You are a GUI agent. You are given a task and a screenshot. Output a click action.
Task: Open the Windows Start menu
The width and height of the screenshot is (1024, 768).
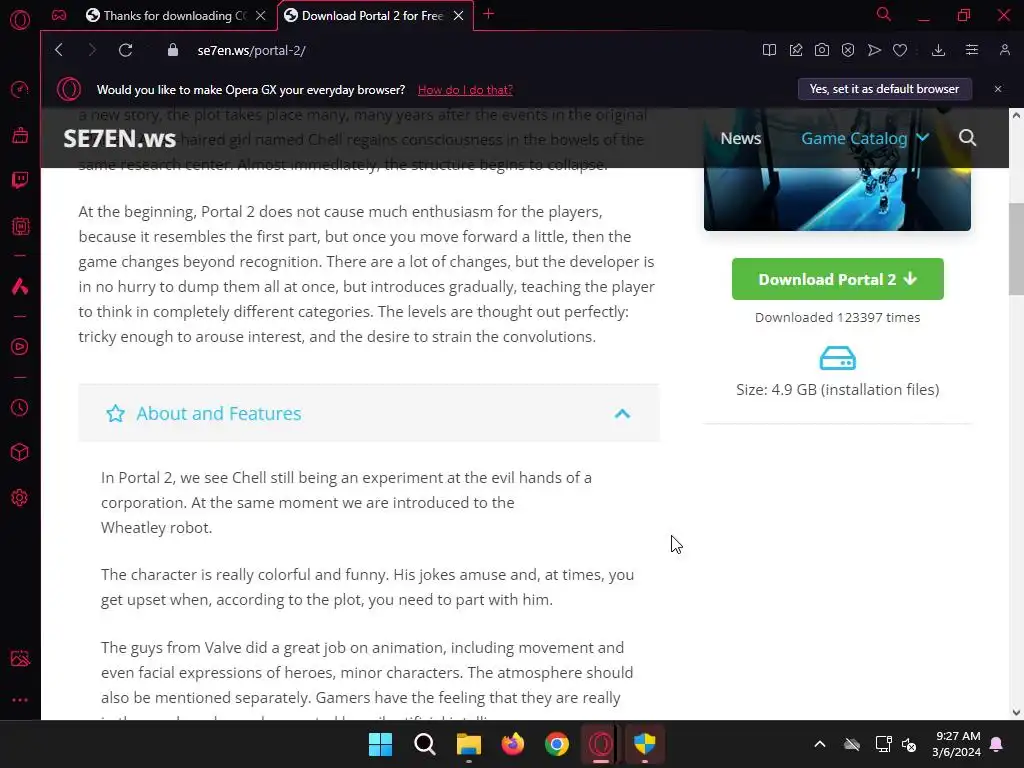click(380, 744)
